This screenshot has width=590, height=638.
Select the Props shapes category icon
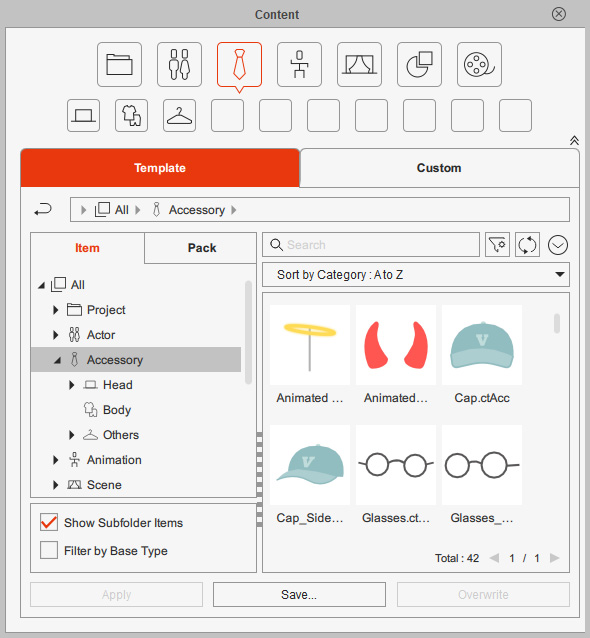[420, 65]
